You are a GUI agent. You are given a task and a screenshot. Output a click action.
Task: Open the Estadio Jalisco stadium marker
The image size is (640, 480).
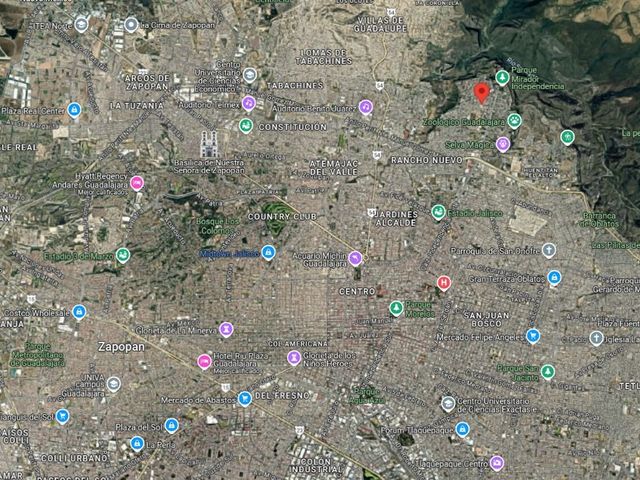pos(438,212)
